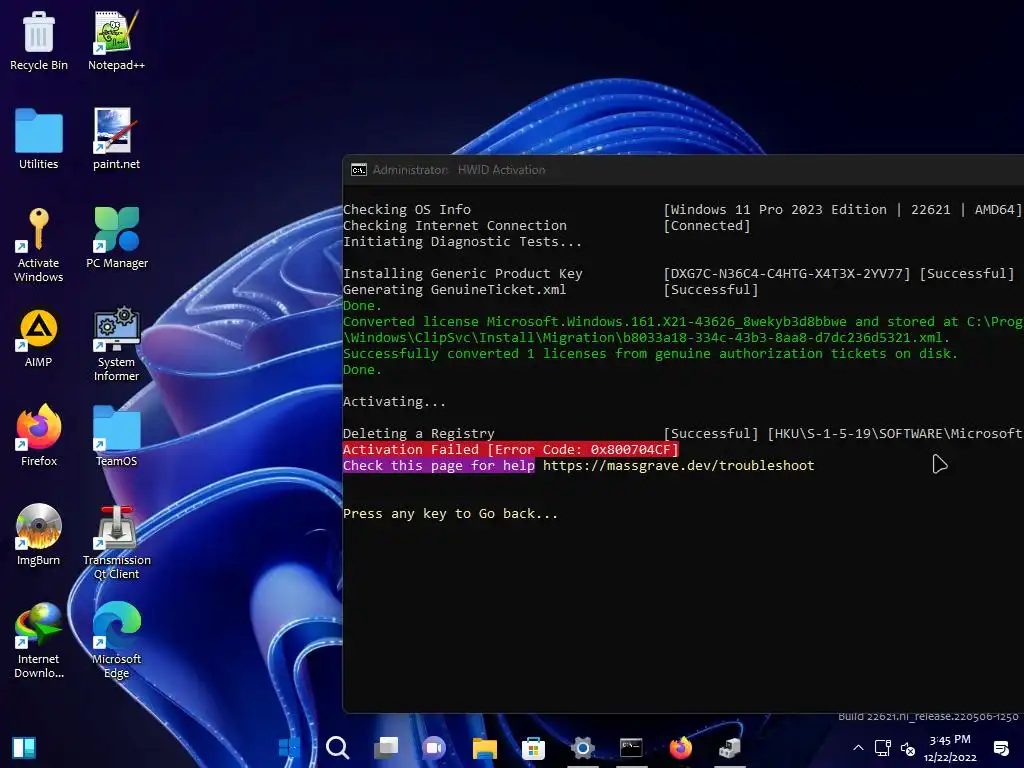Click the massgrave.dev/troubleshoot URL
The width and height of the screenshot is (1024, 768).
679,466
